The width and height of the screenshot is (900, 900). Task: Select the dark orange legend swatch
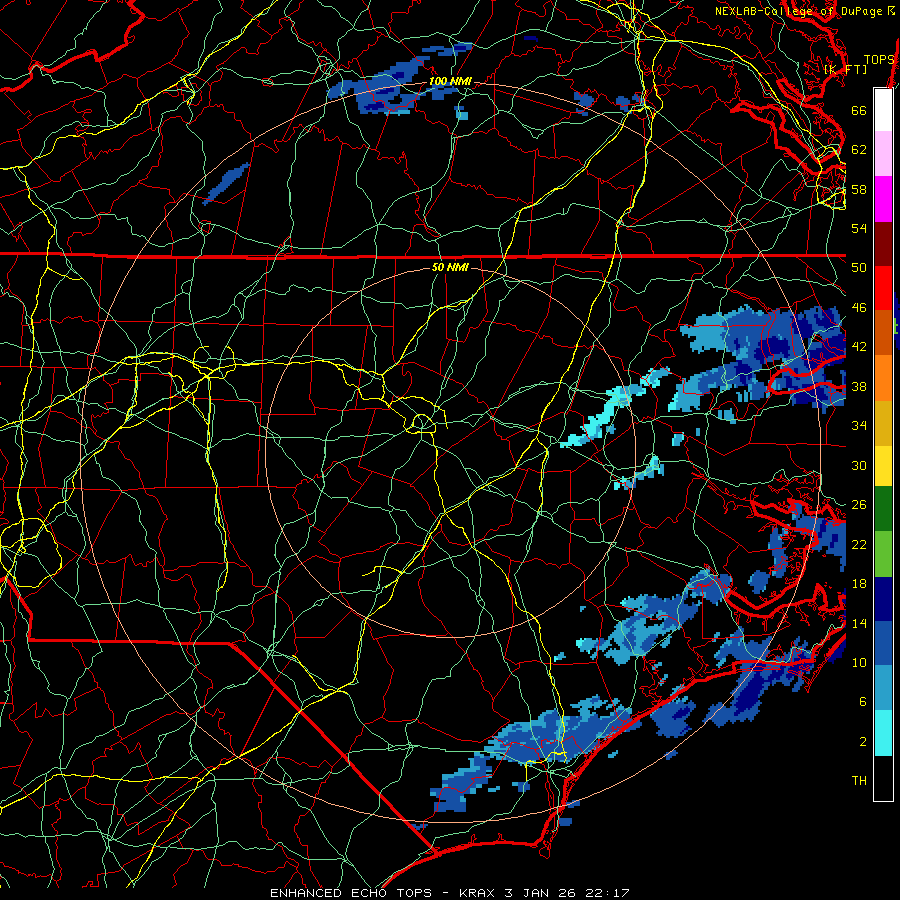pyautogui.click(x=883, y=332)
